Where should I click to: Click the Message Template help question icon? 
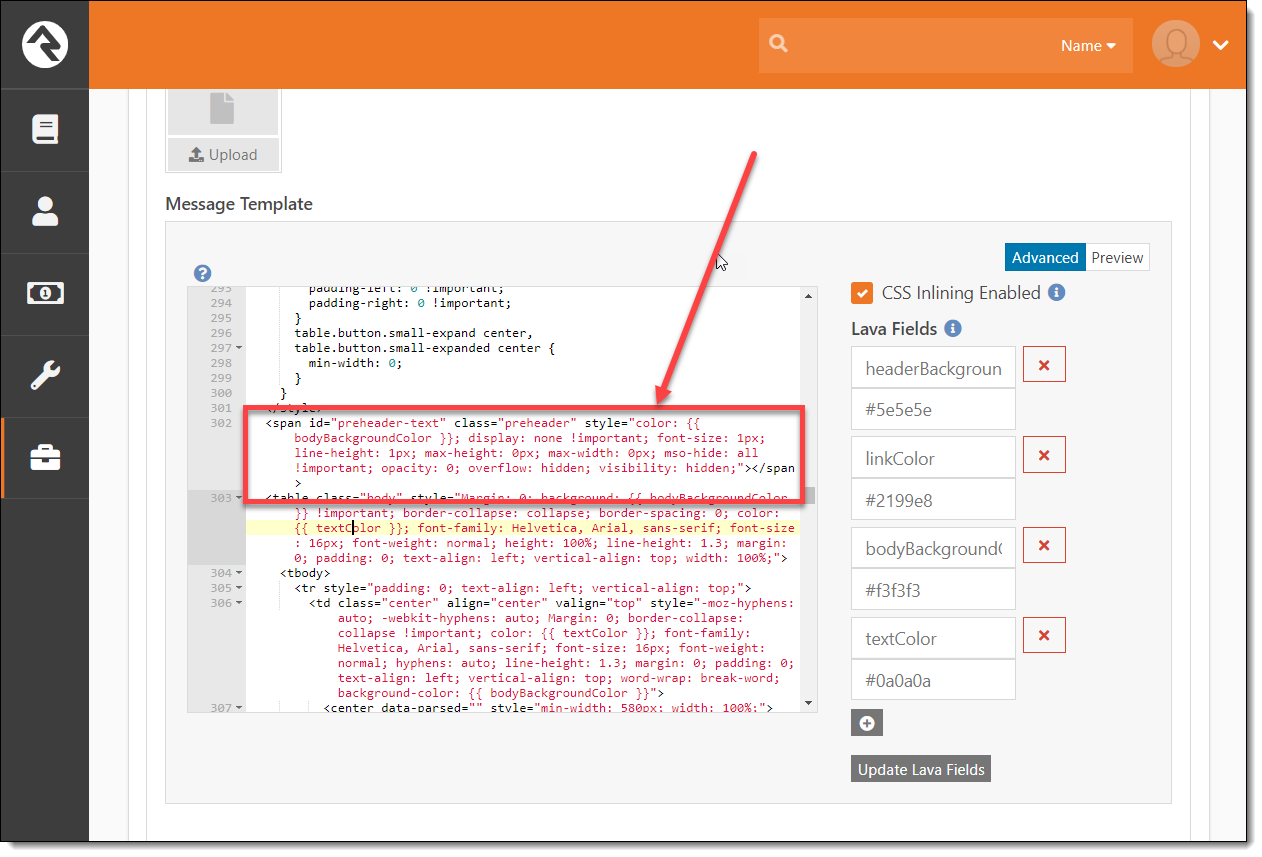point(203,273)
